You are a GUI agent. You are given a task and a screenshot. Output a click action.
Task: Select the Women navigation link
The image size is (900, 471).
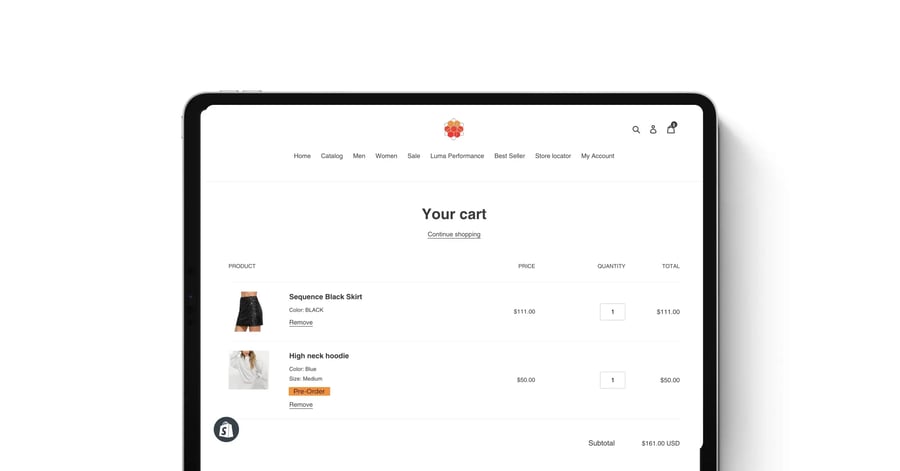point(386,156)
